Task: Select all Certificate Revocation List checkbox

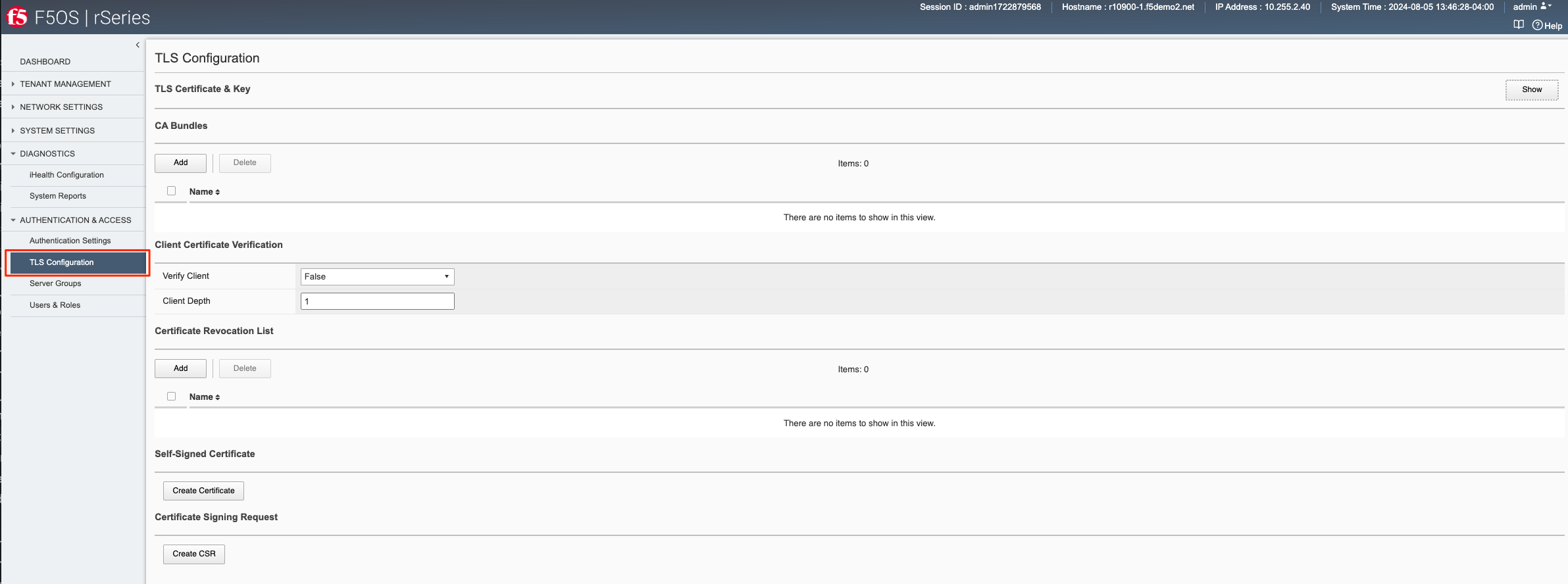Action: pos(172,397)
